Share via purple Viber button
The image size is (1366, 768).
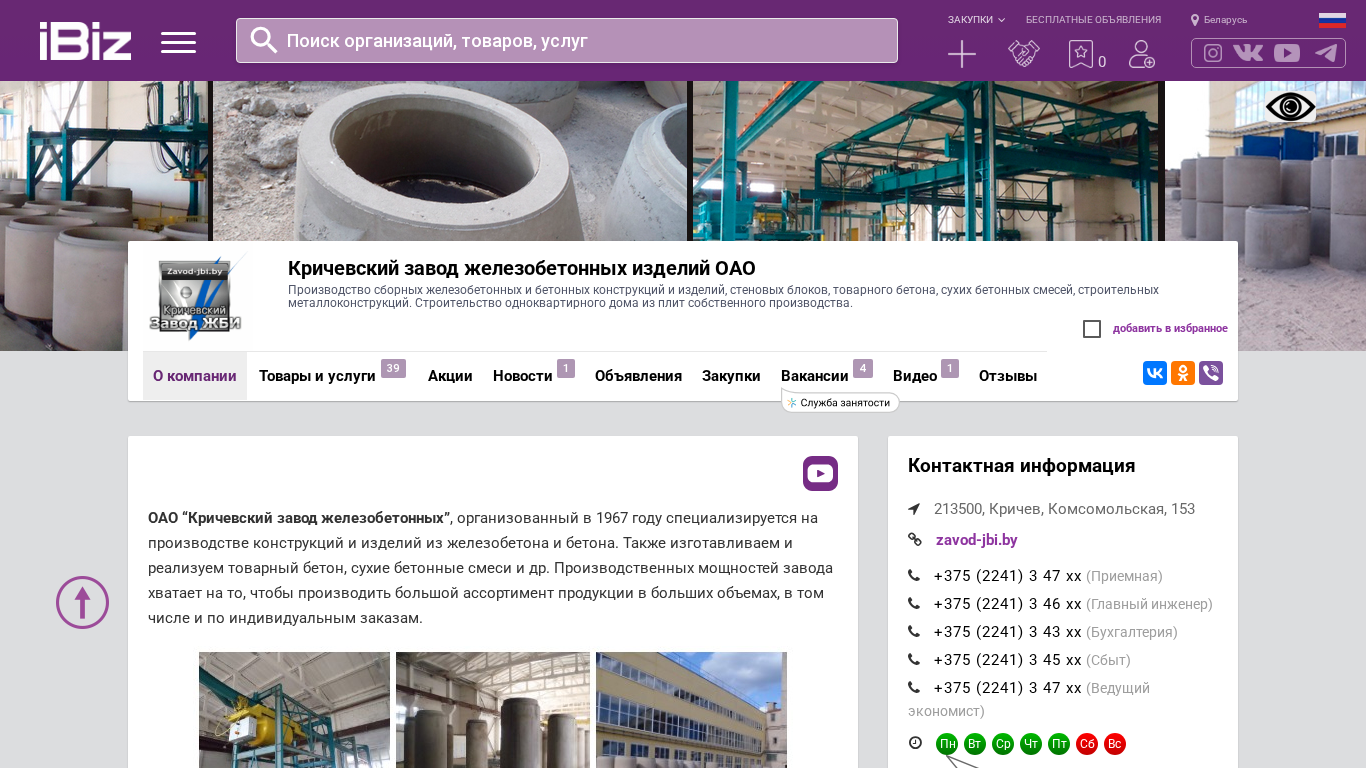click(x=1211, y=373)
